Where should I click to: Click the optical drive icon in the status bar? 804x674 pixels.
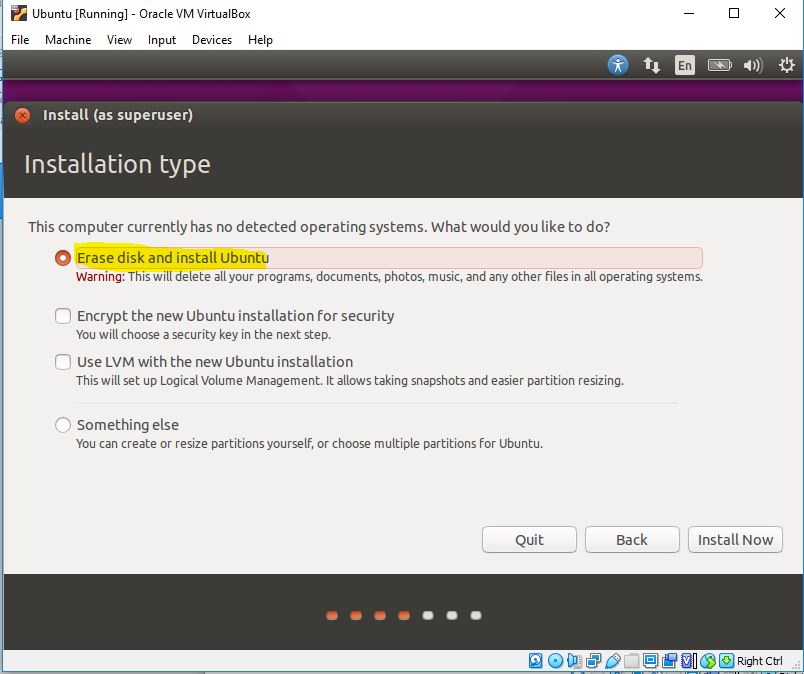pos(555,660)
